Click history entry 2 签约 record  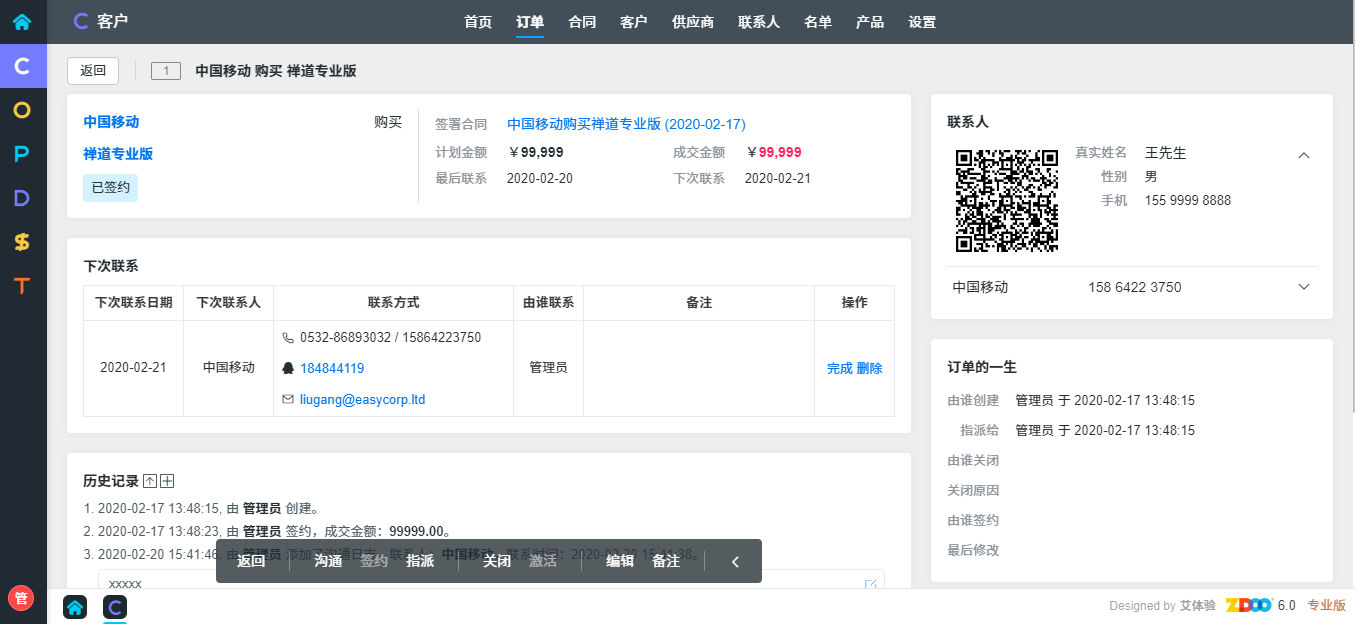point(268,531)
